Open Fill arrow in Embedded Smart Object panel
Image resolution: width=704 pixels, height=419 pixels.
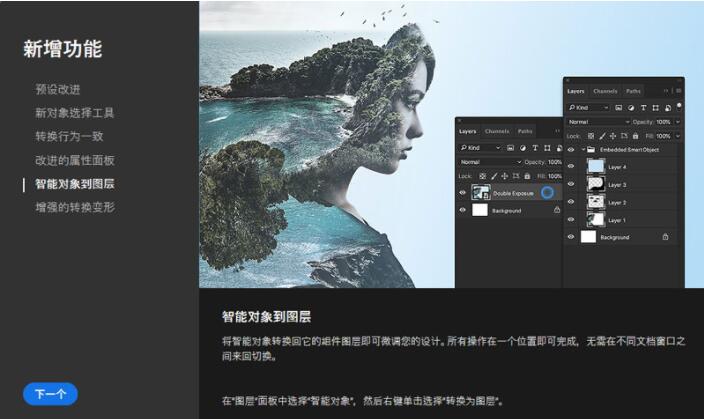678,136
